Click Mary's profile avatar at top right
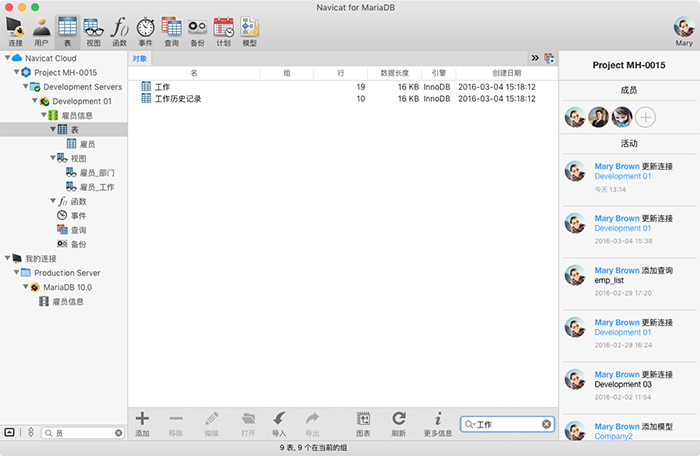The width and height of the screenshot is (700, 456). click(684, 28)
